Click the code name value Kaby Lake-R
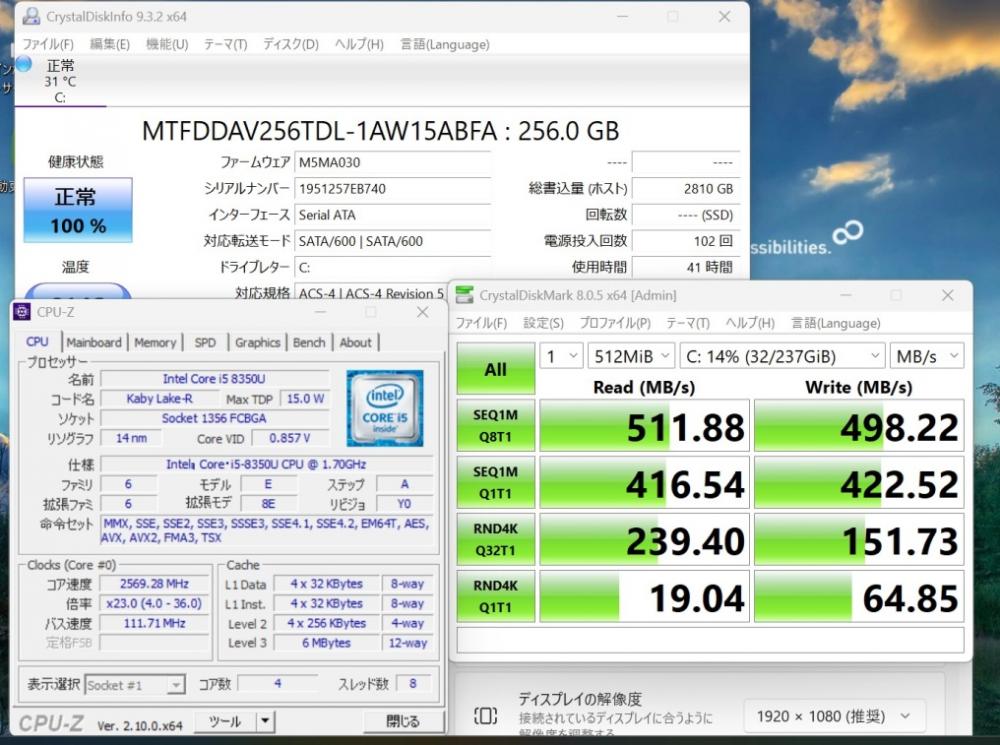The image size is (1000, 745). point(159,399)
